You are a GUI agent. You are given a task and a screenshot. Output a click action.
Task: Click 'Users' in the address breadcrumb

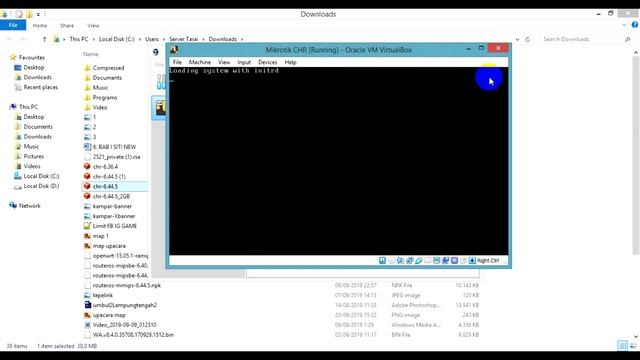tap(152, 39)
